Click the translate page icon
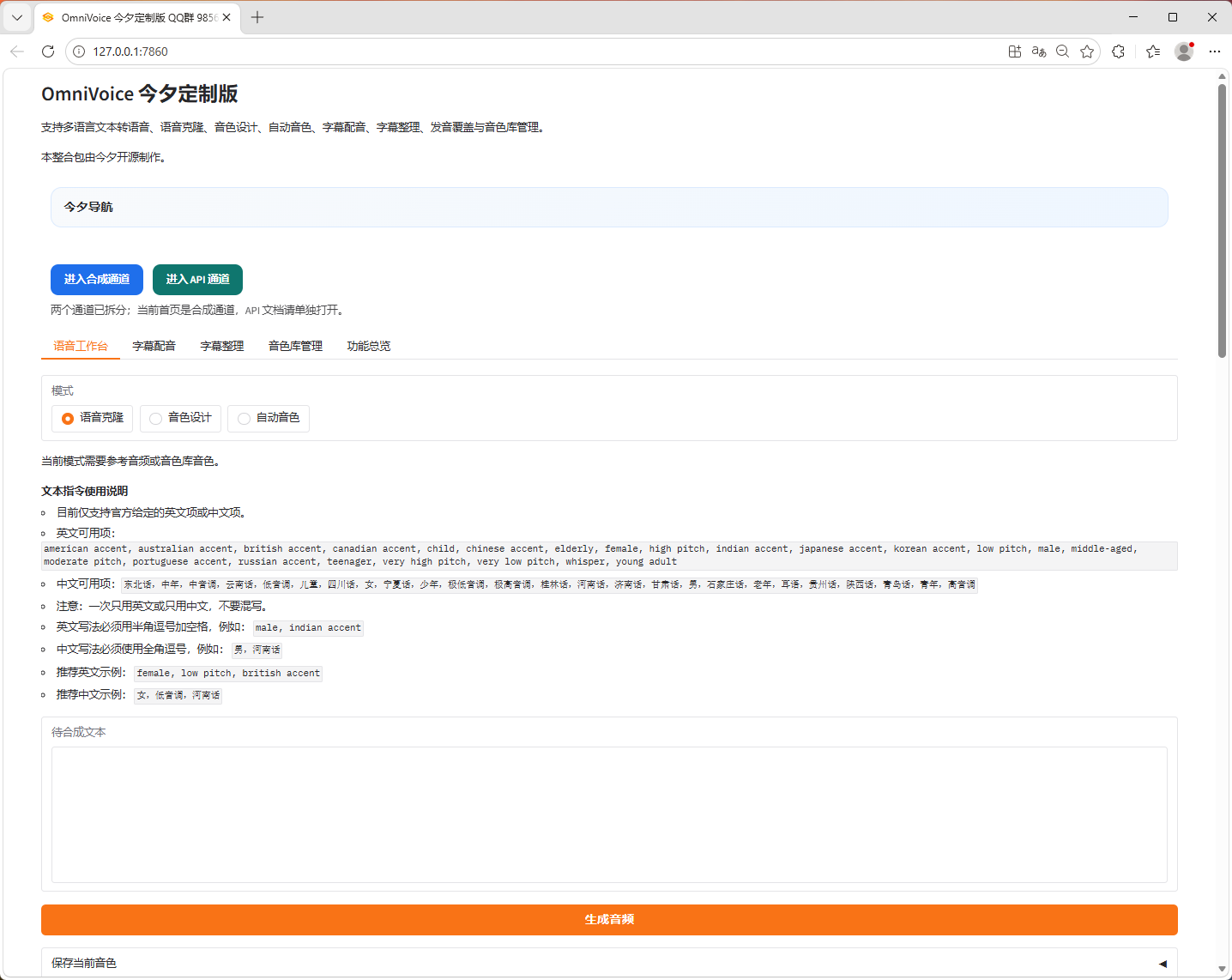This screenshot has height=980, width=1232. click(x=1039, y=51)
